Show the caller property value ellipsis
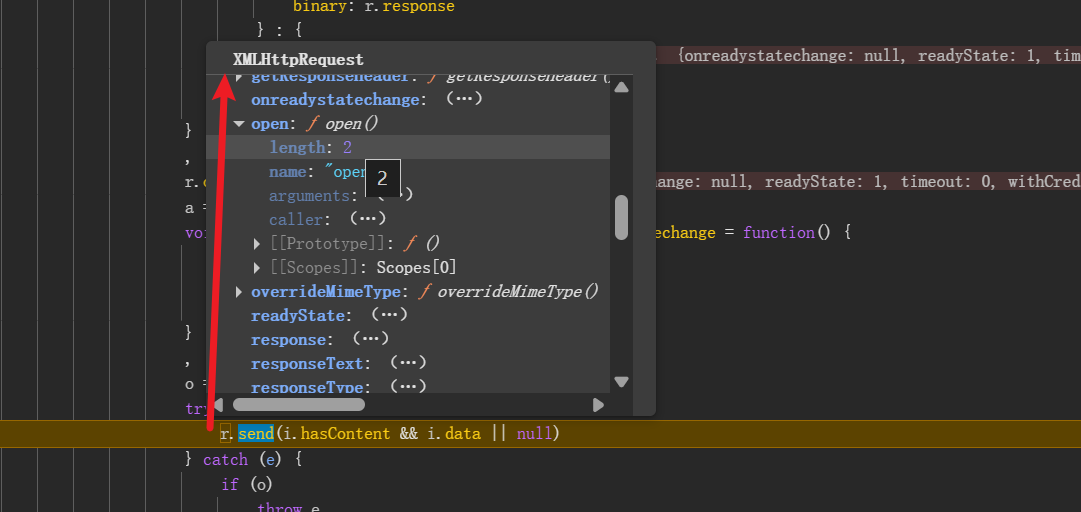Screen dimensions: 1081x512 coord(367,219)
